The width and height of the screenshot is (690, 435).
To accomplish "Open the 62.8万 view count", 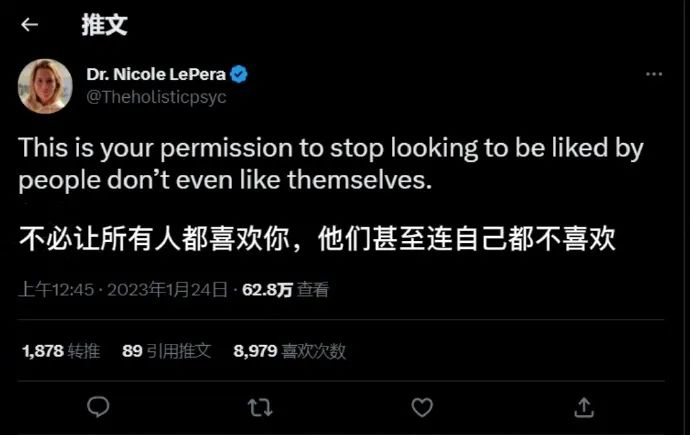I will [x=267, y=290].
